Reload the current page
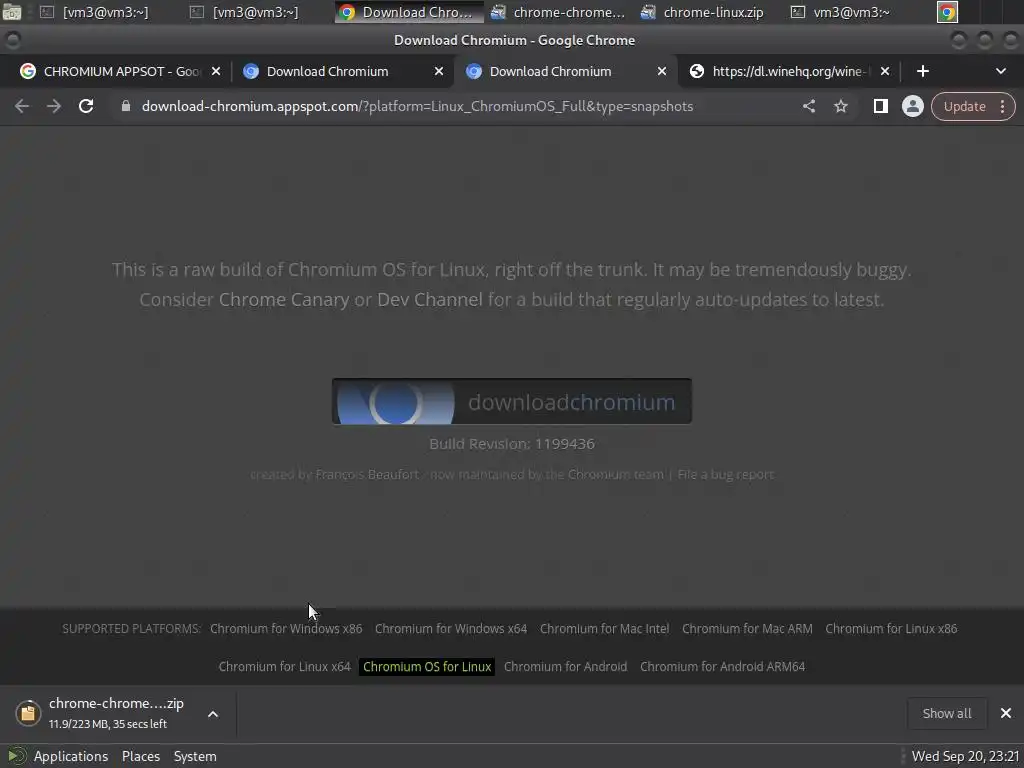 [86, 106]
